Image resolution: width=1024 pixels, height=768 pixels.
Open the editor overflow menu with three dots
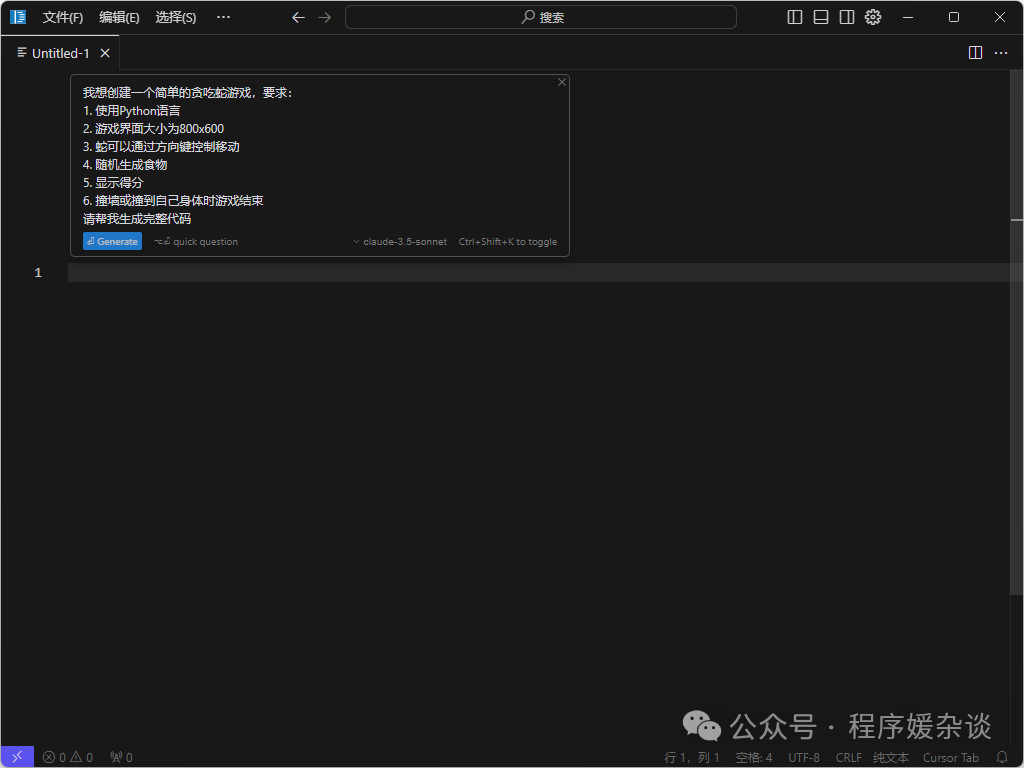click(x=1001, y=52)
